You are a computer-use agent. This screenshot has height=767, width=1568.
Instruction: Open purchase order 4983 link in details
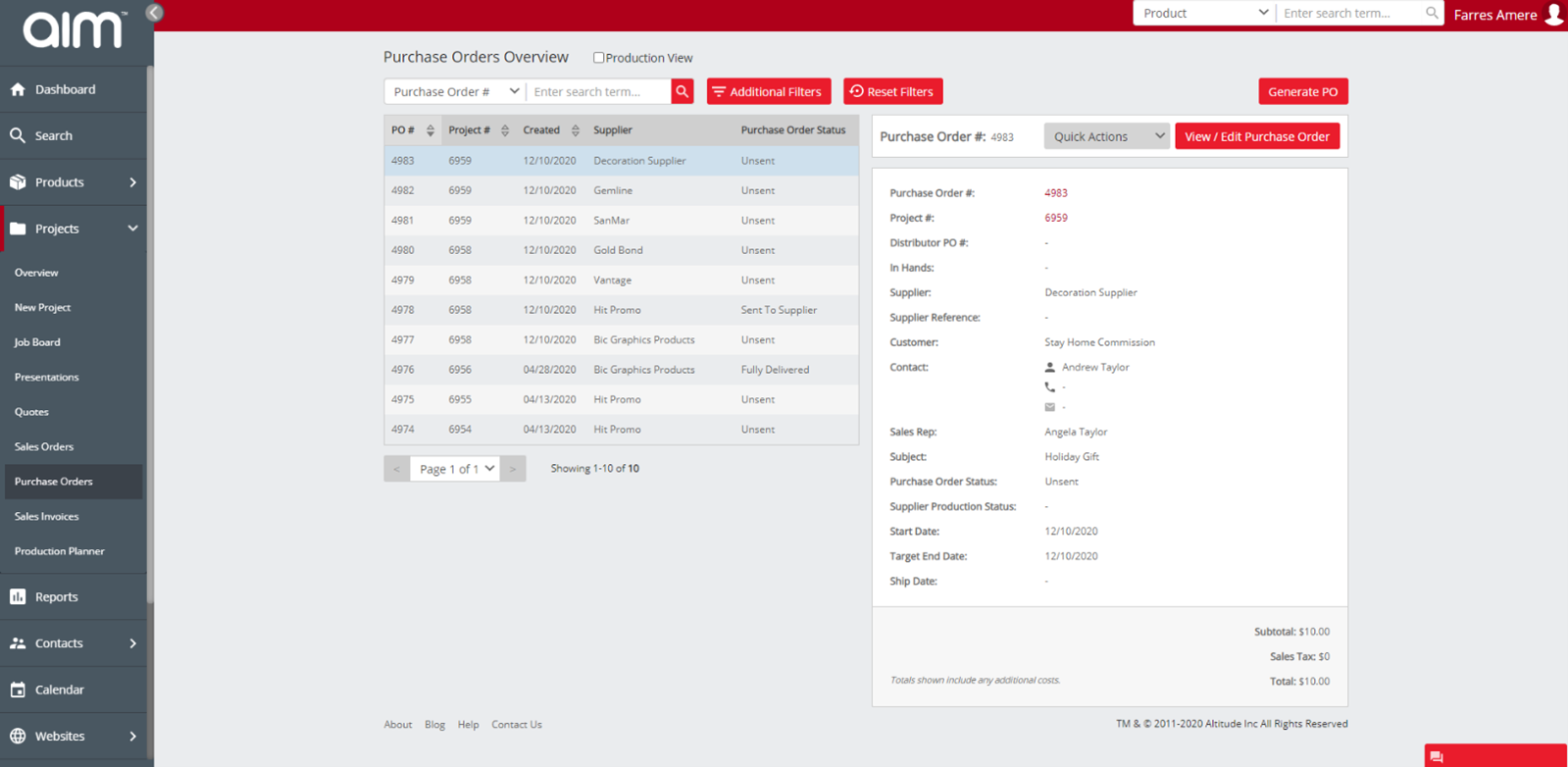tap(1056, 193)
